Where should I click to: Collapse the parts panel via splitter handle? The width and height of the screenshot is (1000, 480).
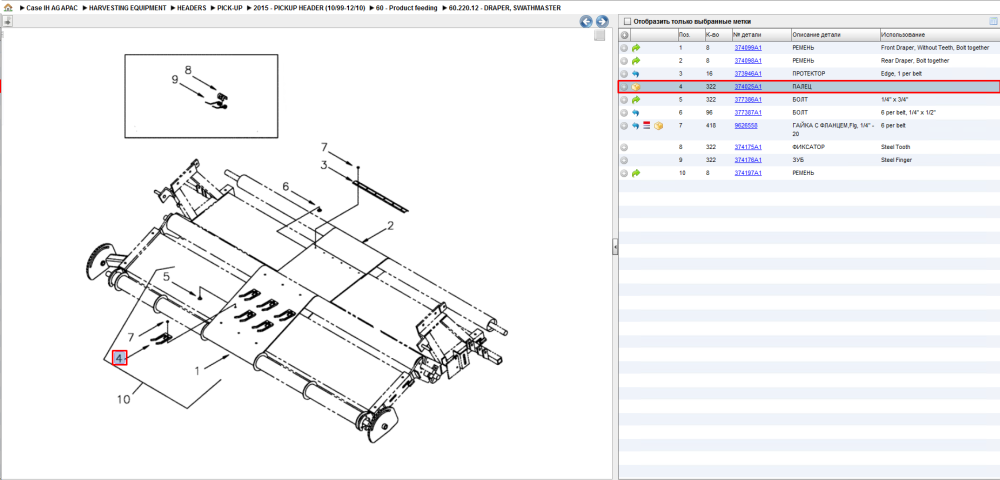pos(615,245)
